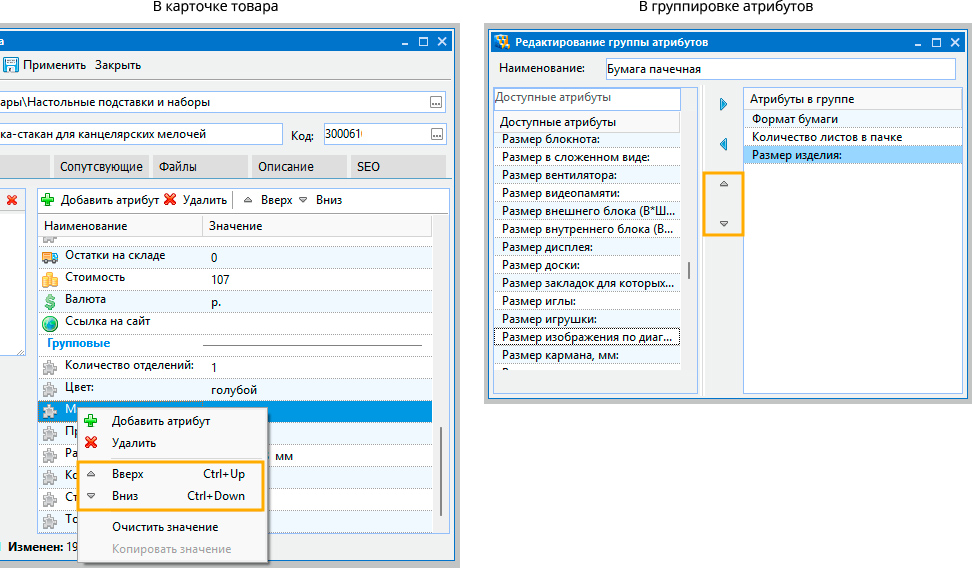Click Групповые section header
This screenshot has width=972, height=568.
pos(79,343)
